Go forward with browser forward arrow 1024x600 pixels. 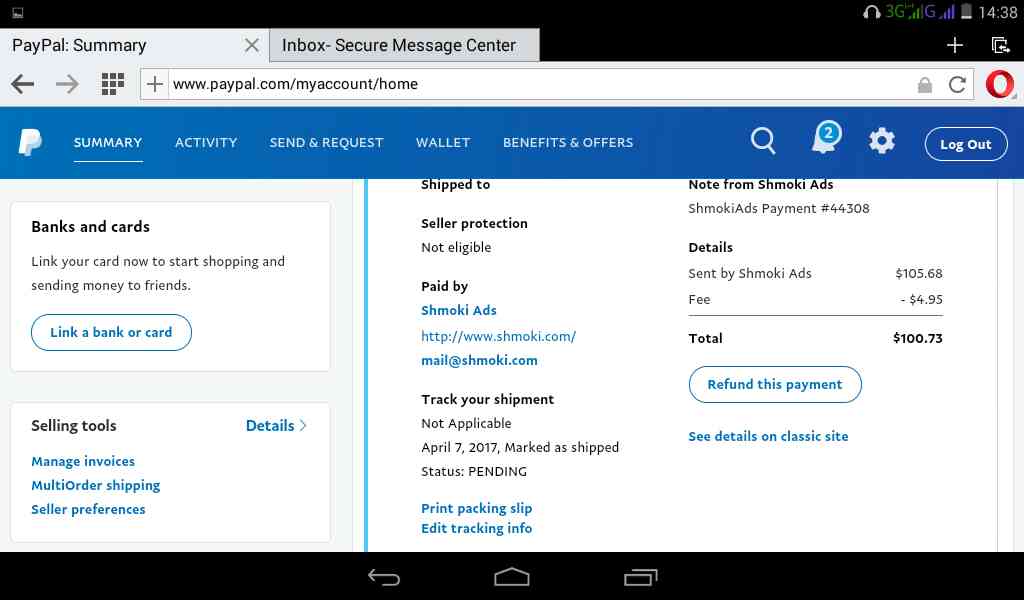(x=67, y=84)
